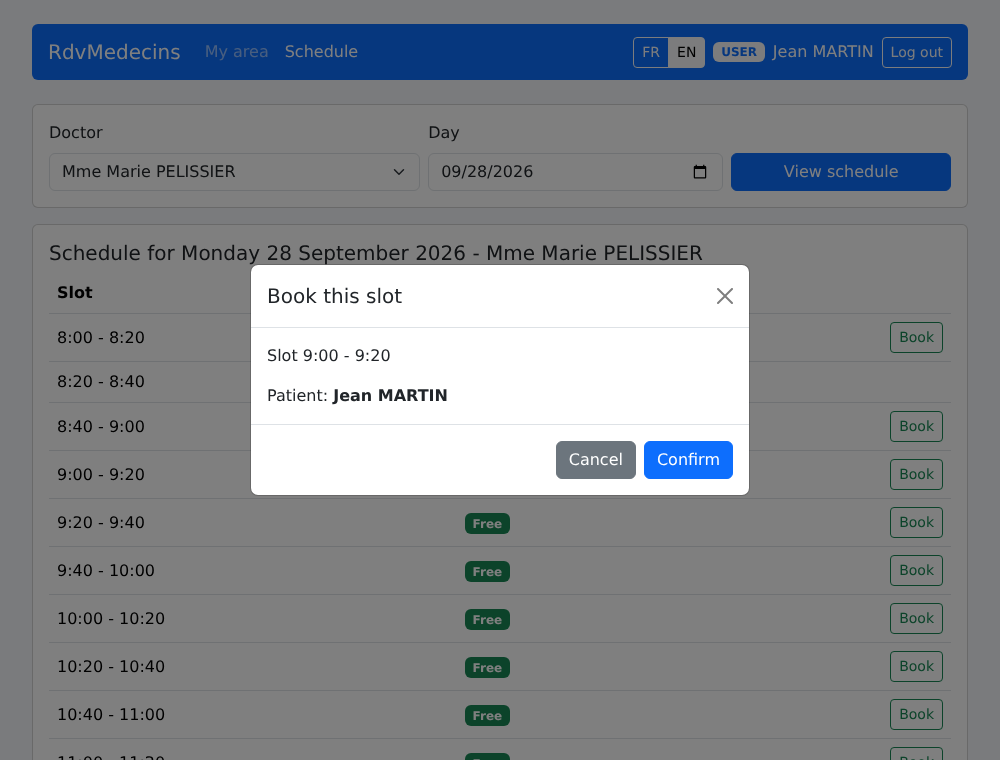The image size is (1000, 760).
Task: Cancel the slot booking dialog
Action: [x=596, y=460]
